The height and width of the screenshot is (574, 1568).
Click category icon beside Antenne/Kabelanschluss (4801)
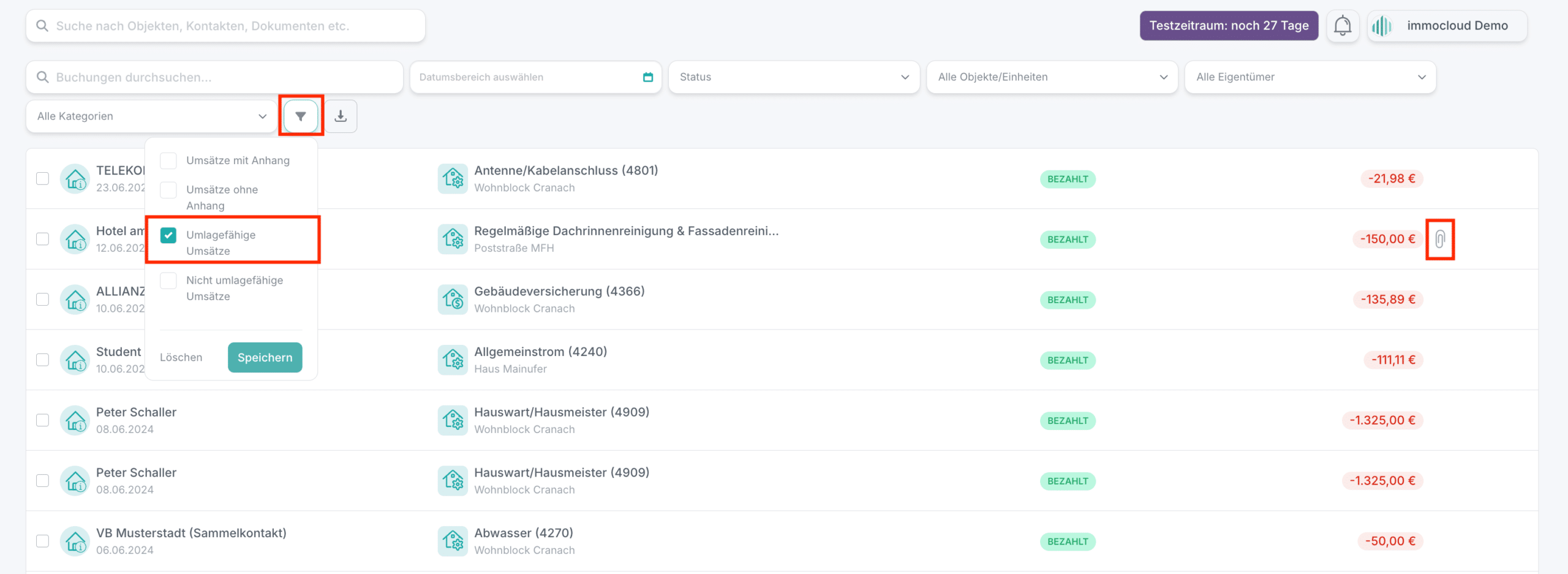click(x=453, y=179)
